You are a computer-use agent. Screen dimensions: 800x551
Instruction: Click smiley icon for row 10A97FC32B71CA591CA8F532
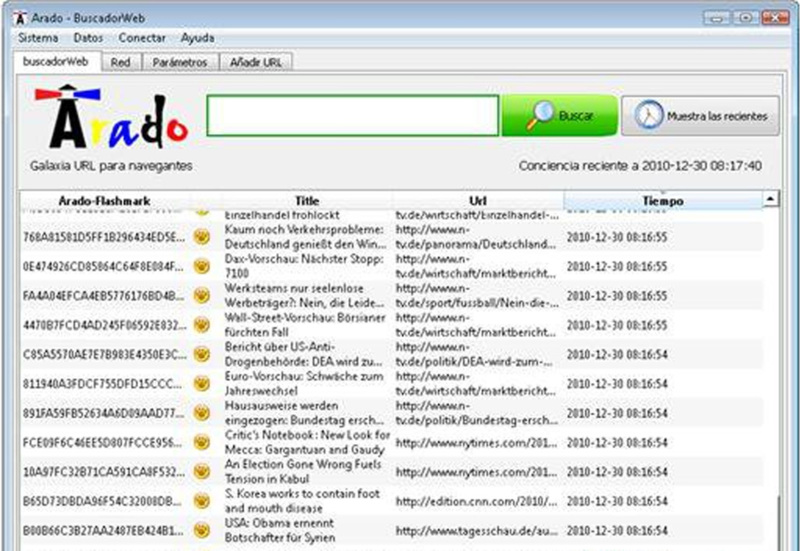pos(202,471)
